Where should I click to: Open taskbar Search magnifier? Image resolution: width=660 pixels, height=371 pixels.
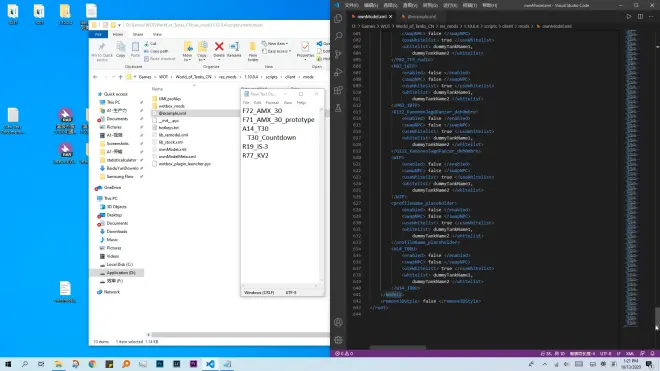pyautogui.click(x=24, y=364)
